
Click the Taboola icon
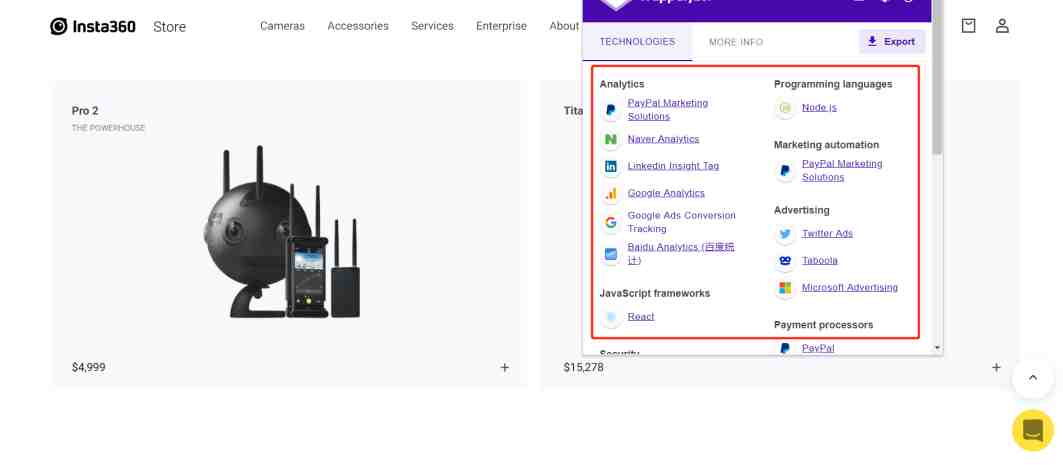click(785, 261)
